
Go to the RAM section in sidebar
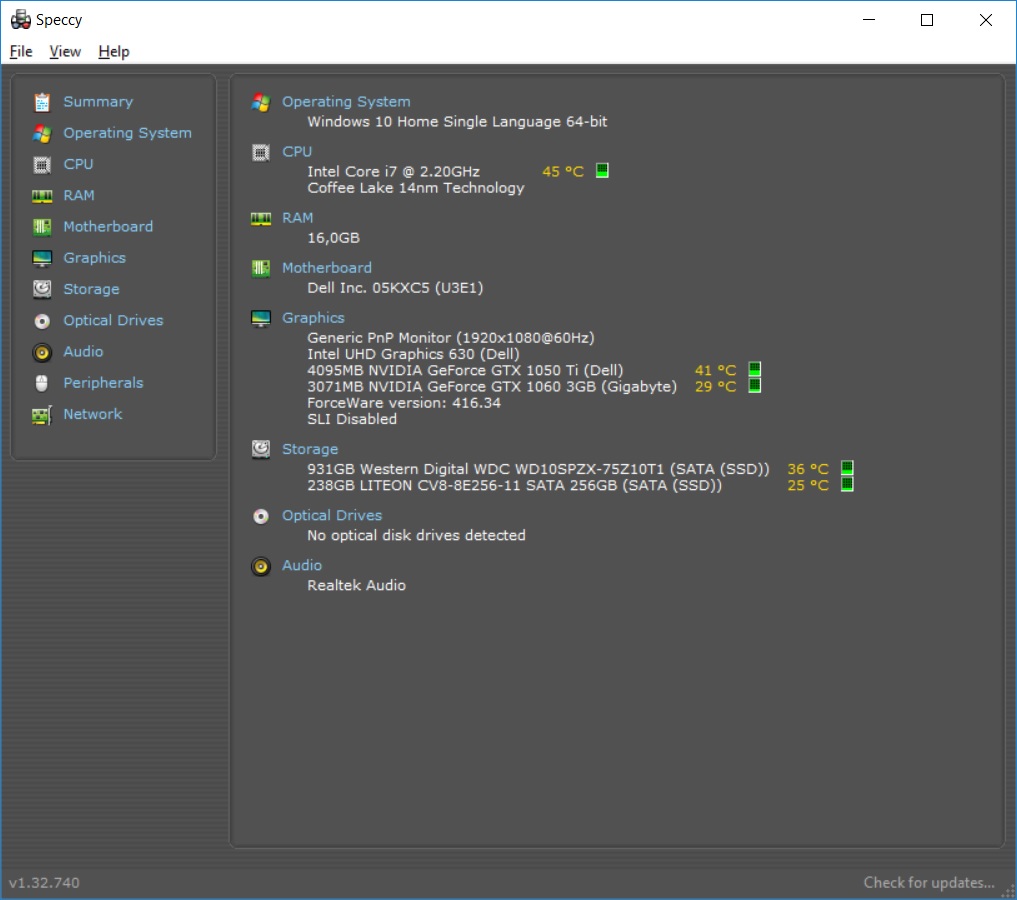point(78,195)
